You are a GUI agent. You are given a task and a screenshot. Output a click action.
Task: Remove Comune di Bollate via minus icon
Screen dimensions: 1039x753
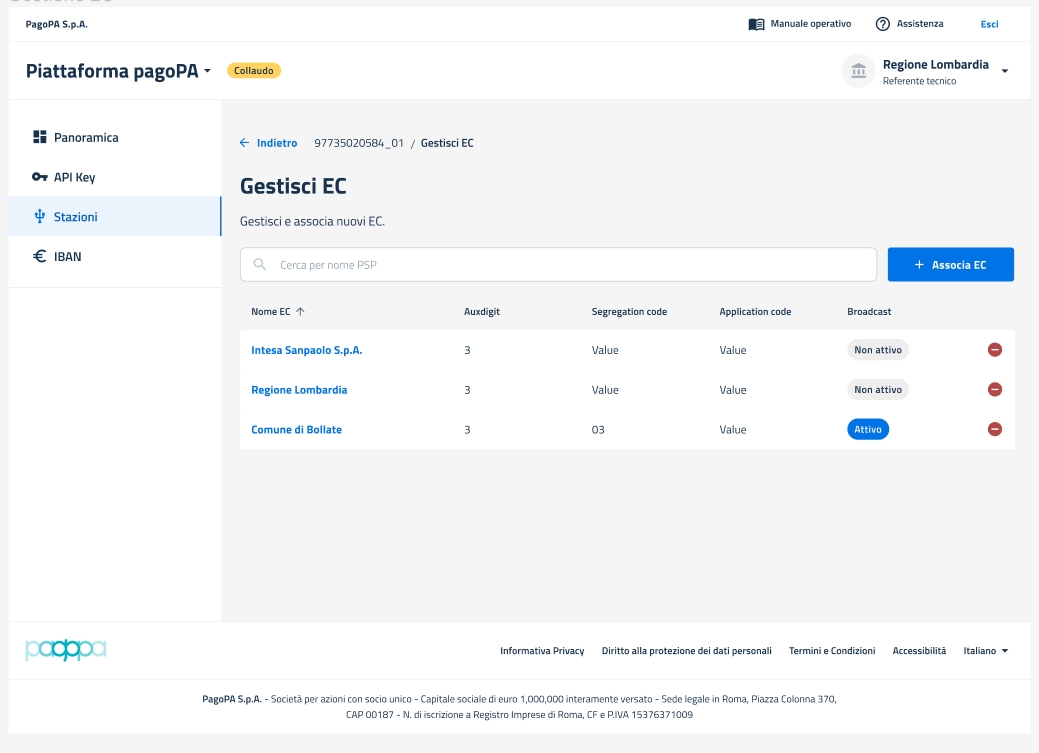[994, 429]
